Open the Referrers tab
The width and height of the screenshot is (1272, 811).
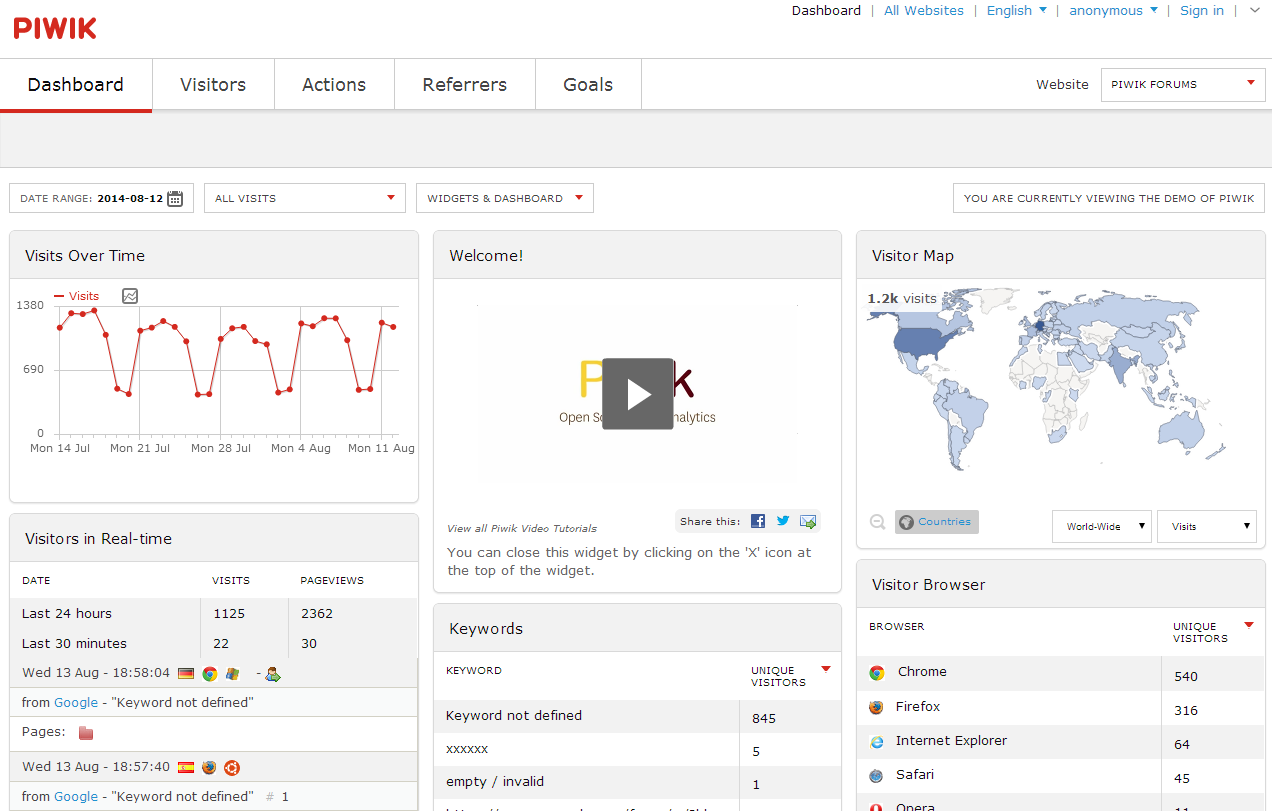coord(465,85)
